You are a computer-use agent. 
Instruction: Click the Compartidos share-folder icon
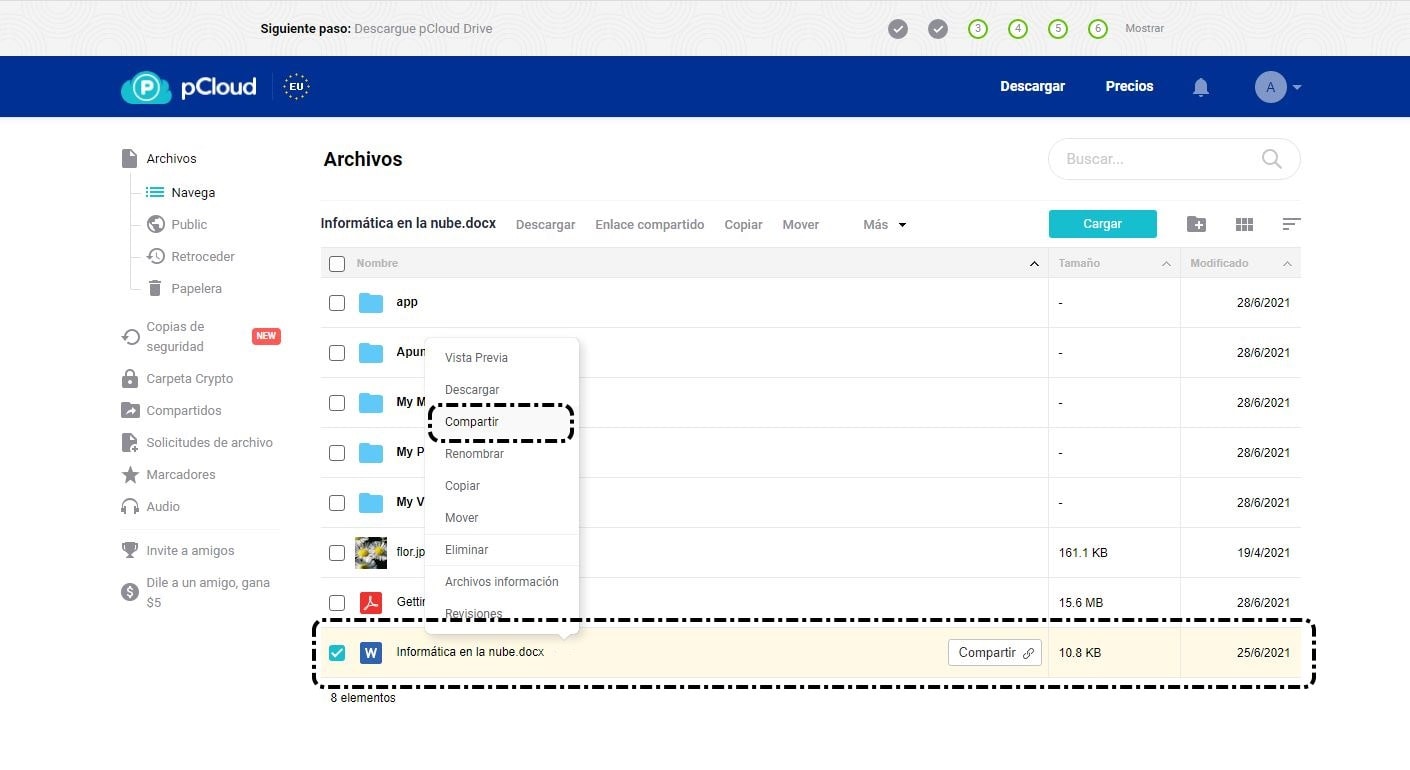point(130,410)
